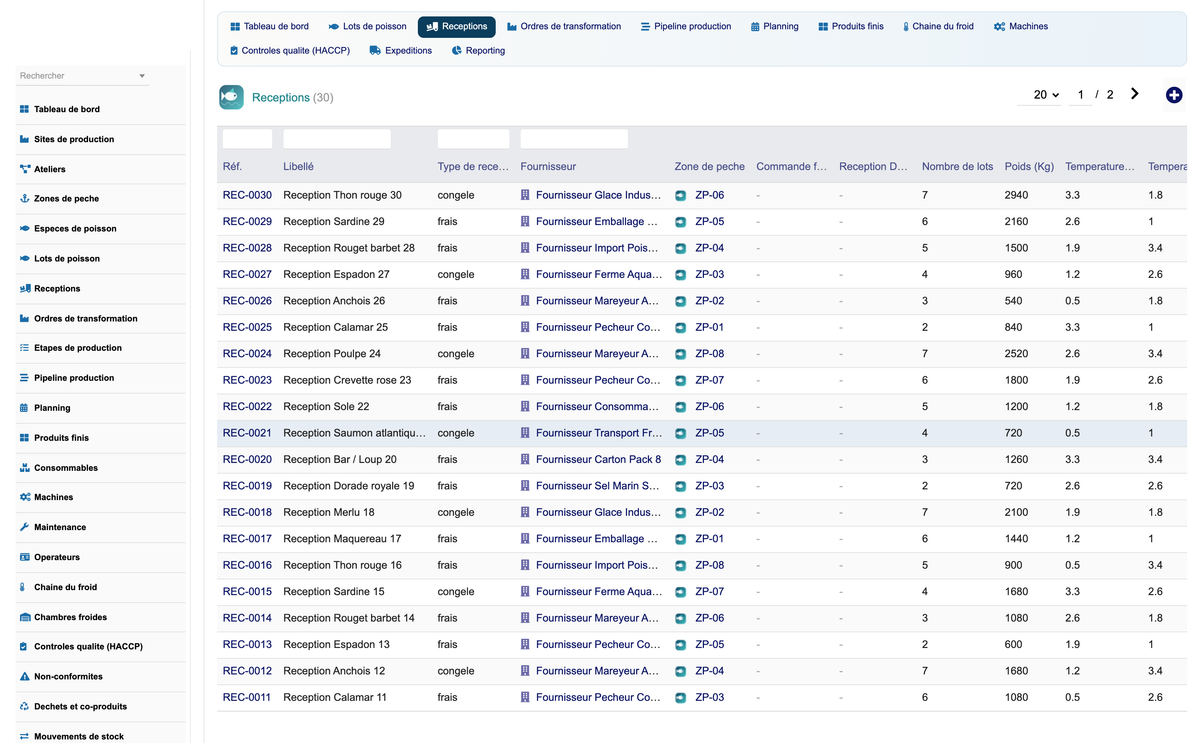Open the Rechercher dropdown in sidebar
This screenshot has height=743, width=1200.
pyautogui.click(x=83, y=76)
